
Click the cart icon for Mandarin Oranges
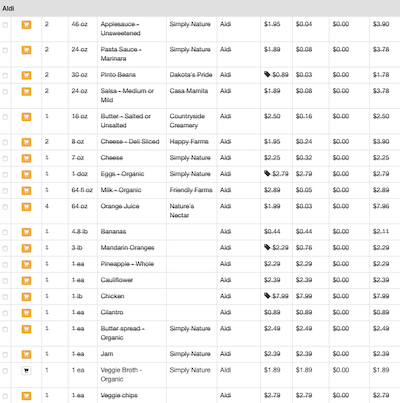click(26, 248)
